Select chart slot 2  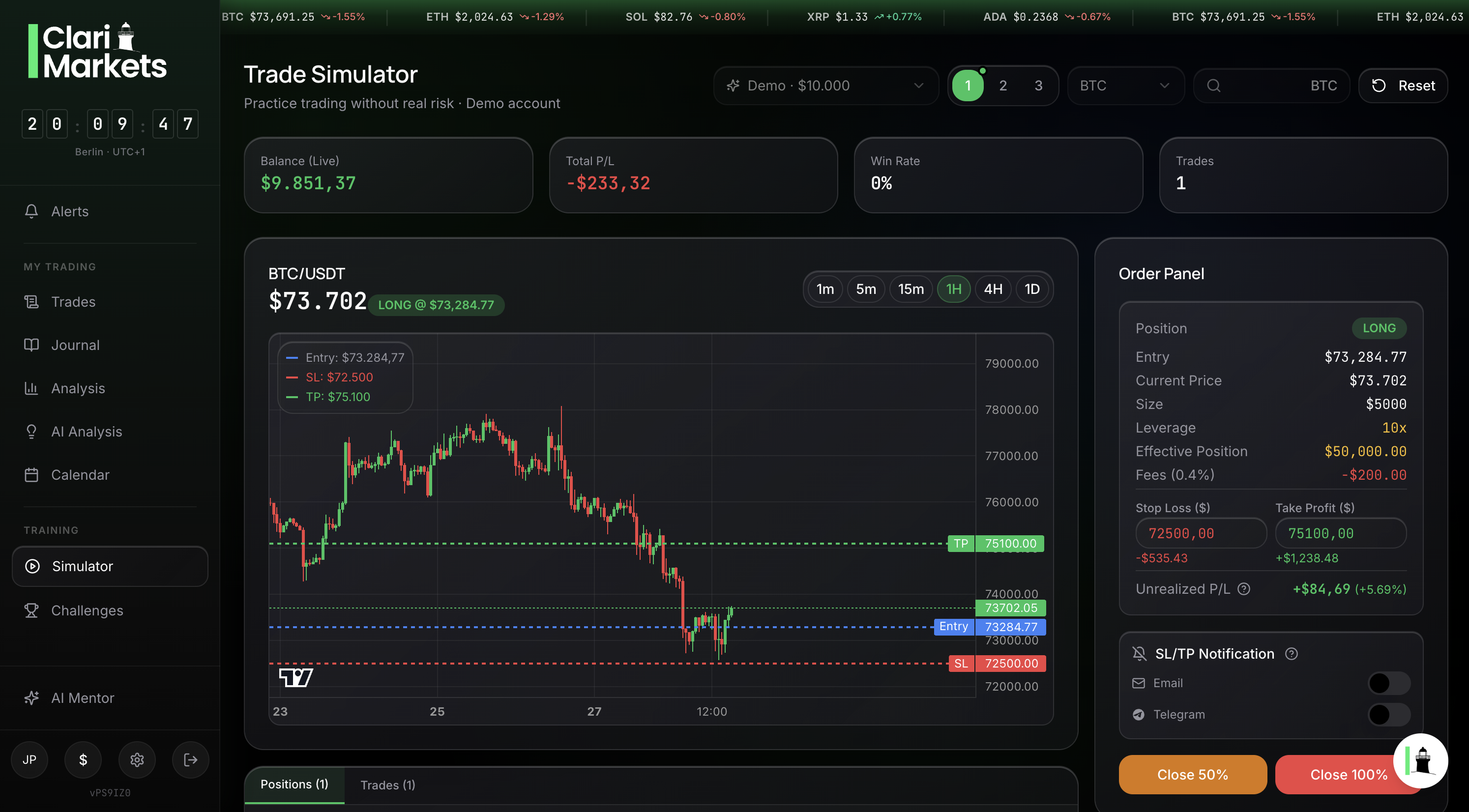1003,86
